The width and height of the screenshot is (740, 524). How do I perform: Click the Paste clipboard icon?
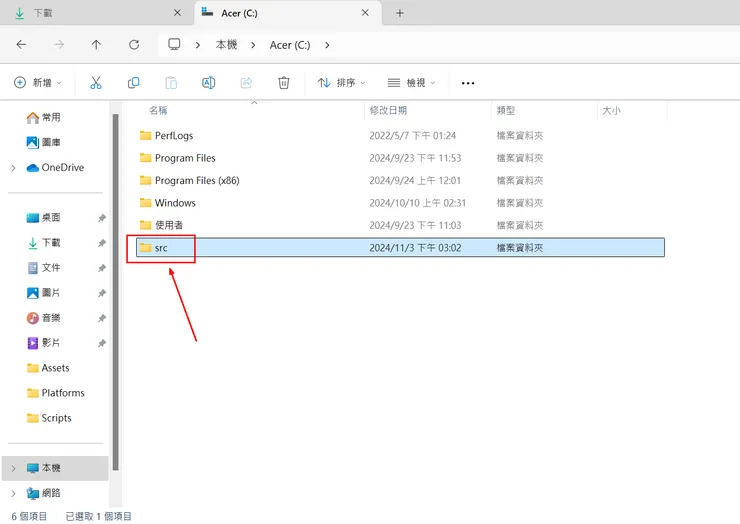tap(171, 83)
